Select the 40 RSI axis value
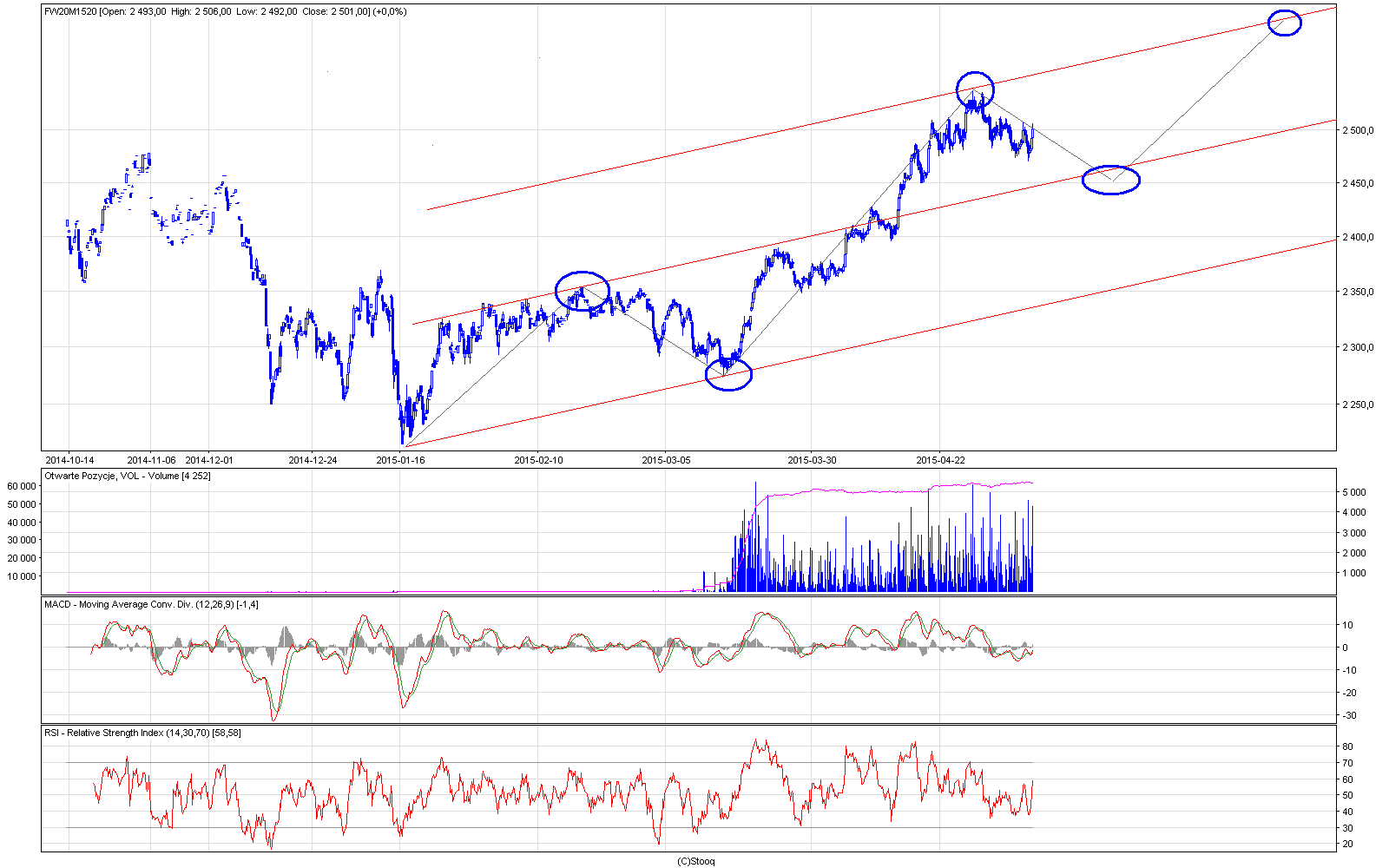This screenshot has width=1389, height=868. (1348, 812)
